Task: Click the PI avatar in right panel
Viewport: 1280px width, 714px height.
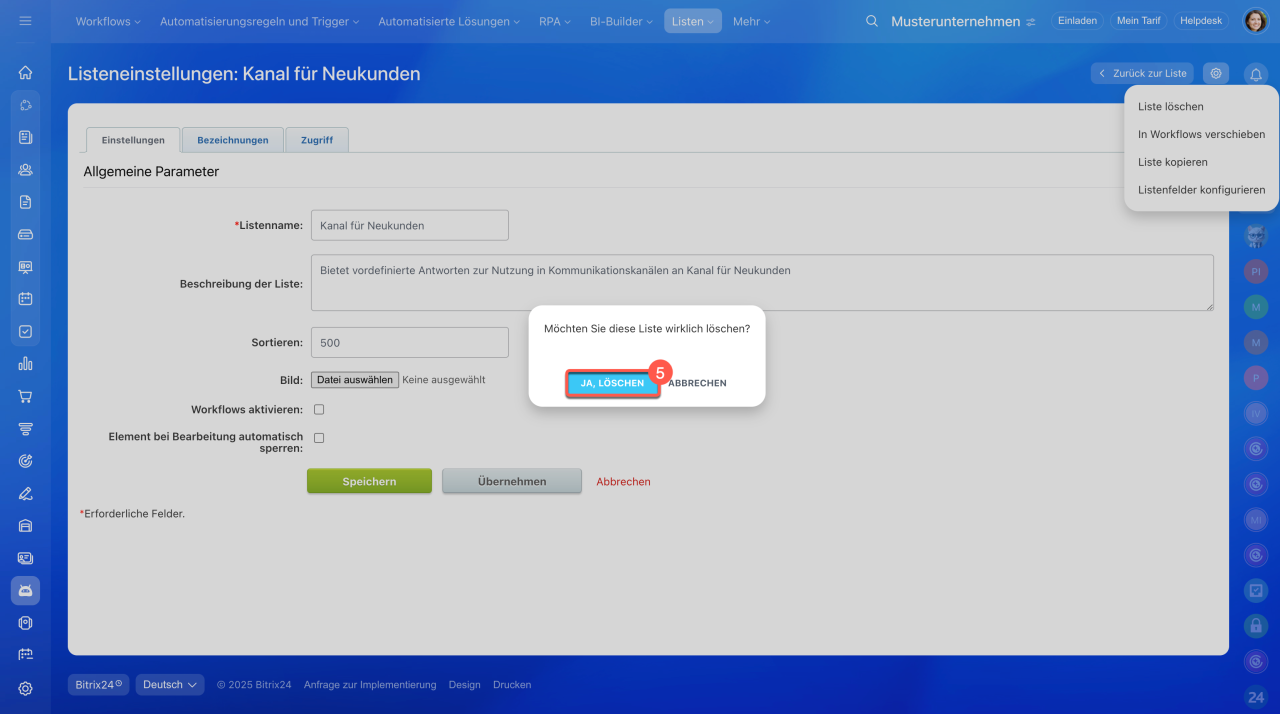Action: tap(1256, 271)
